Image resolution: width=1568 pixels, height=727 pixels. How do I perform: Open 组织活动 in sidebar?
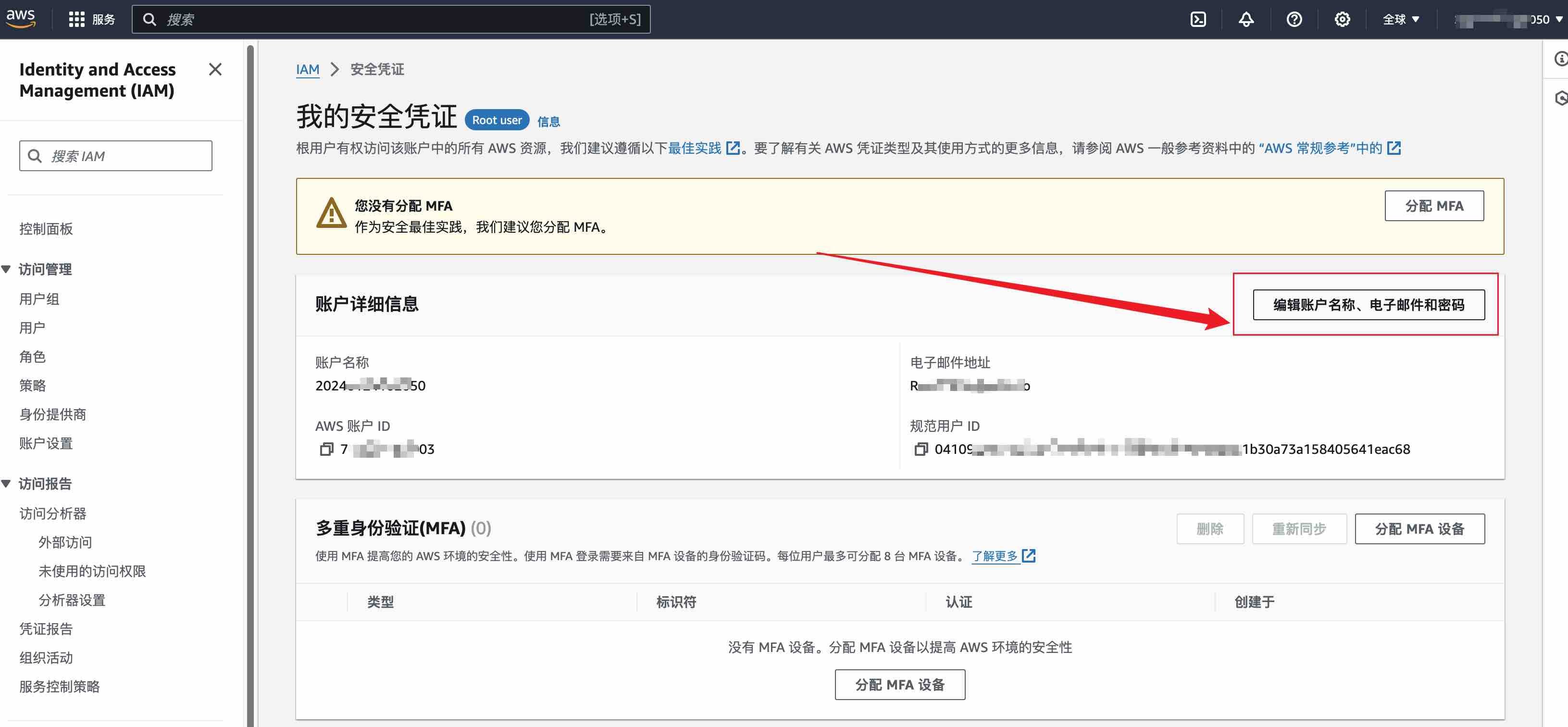click(x=46, y=658)
